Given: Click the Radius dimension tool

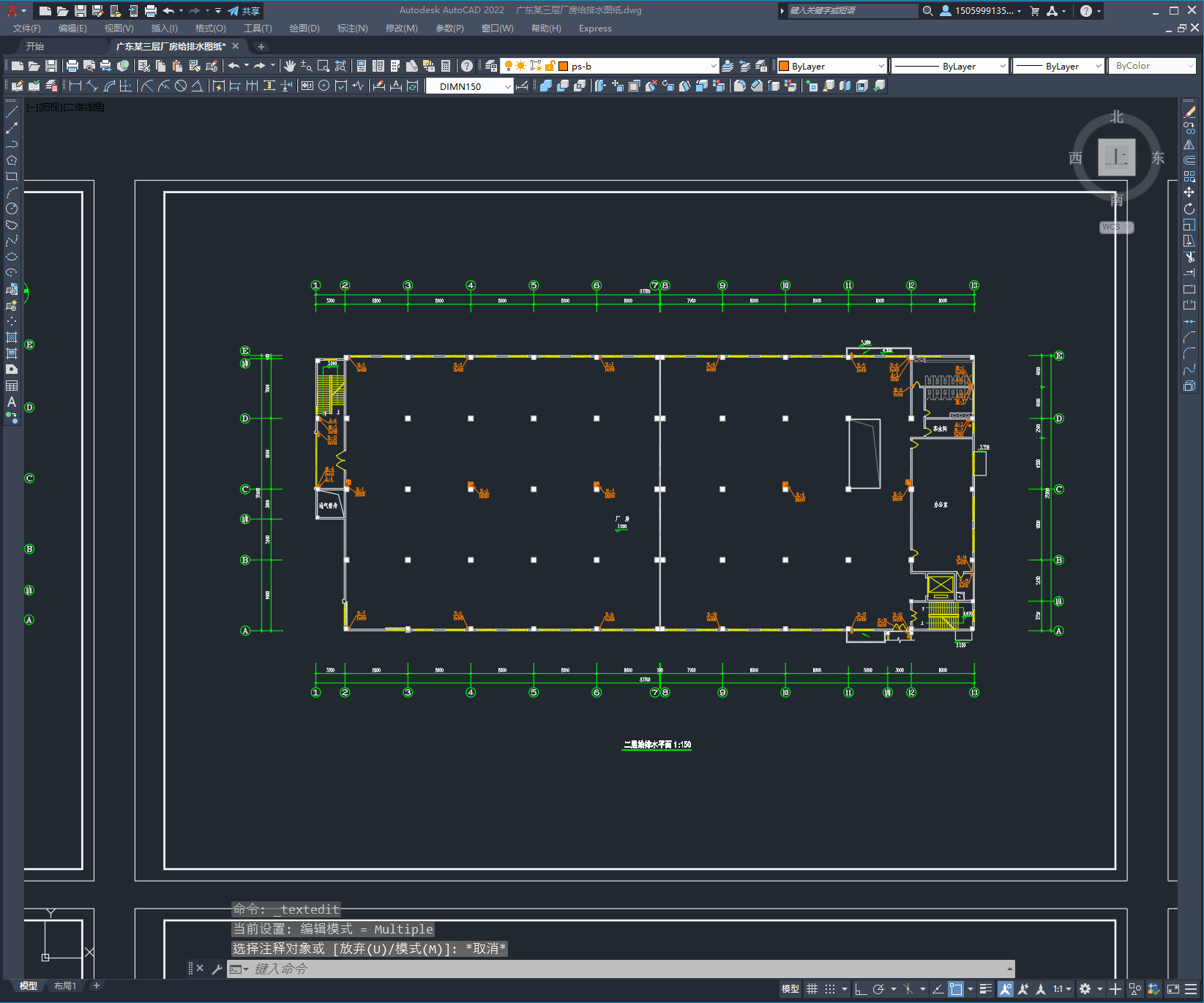Looking at the screenshot, I should click(147, 86).
